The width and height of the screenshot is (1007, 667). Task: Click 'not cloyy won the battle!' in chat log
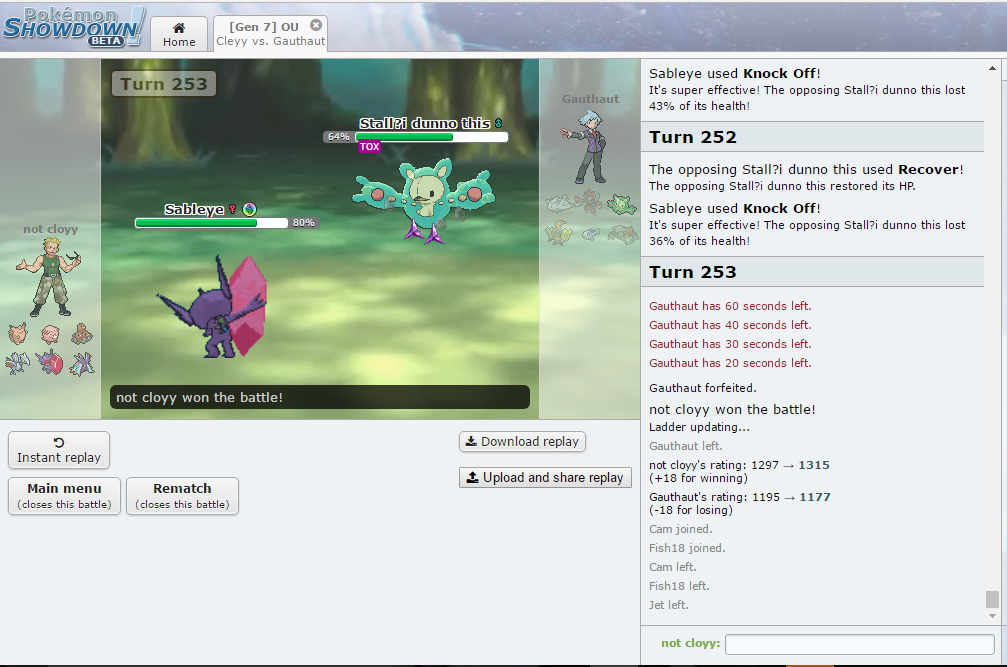point(732,410)
